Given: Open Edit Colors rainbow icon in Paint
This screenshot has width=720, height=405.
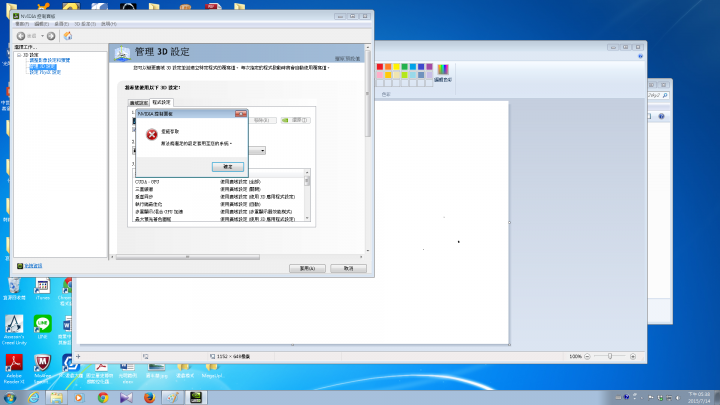Looking at the screenshot, I should pyautogui.click(x=443, y=70).
